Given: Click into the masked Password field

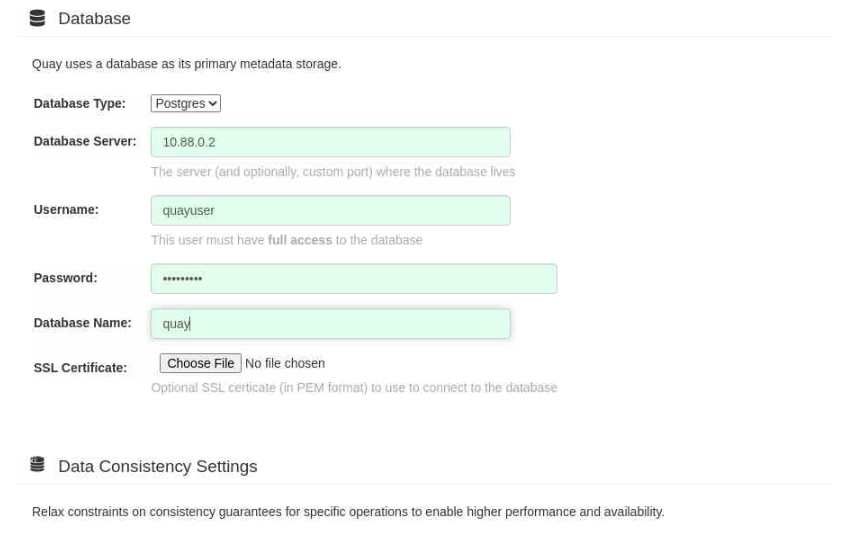Looking at the screenshot, I should point(354,278).
